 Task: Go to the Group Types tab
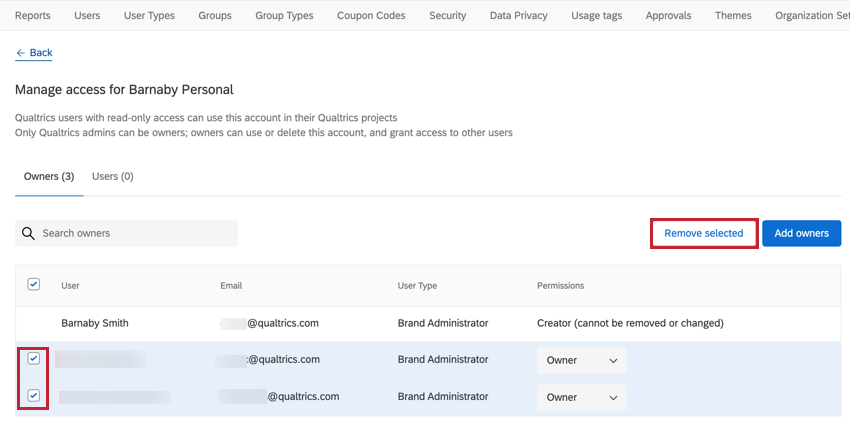(284, 16)
